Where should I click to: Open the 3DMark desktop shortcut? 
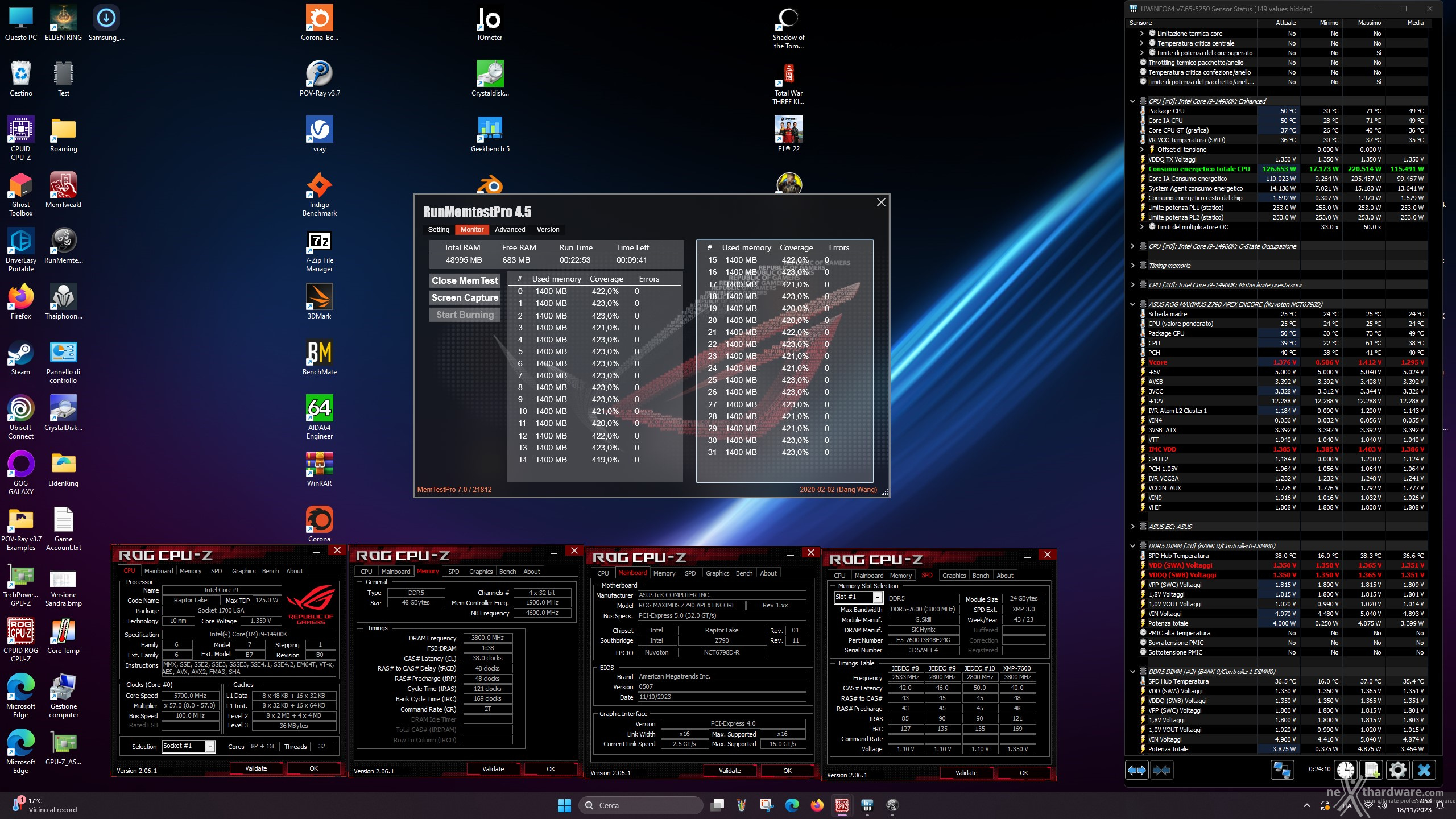[320, 301]
